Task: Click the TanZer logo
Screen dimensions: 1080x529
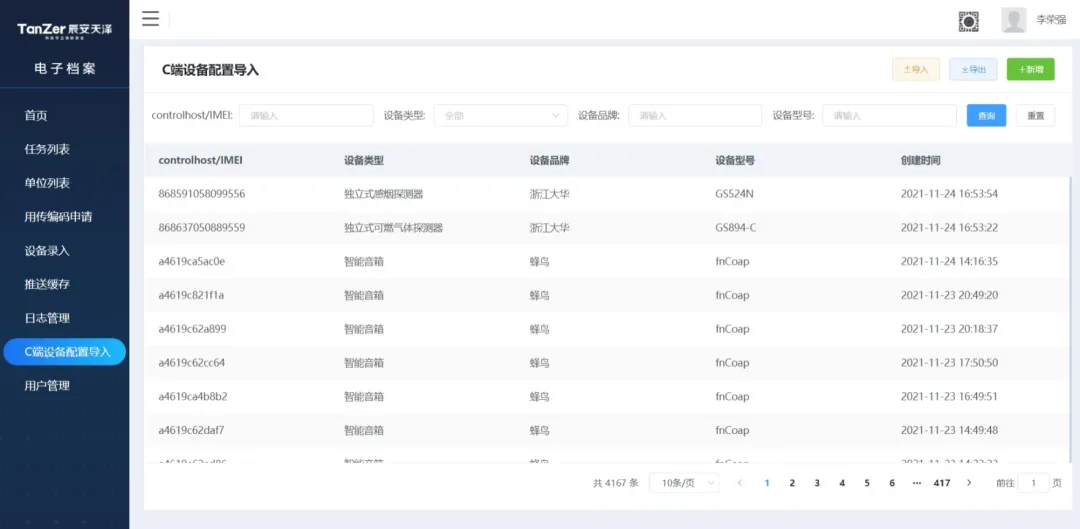Action: tap(64, 29)
